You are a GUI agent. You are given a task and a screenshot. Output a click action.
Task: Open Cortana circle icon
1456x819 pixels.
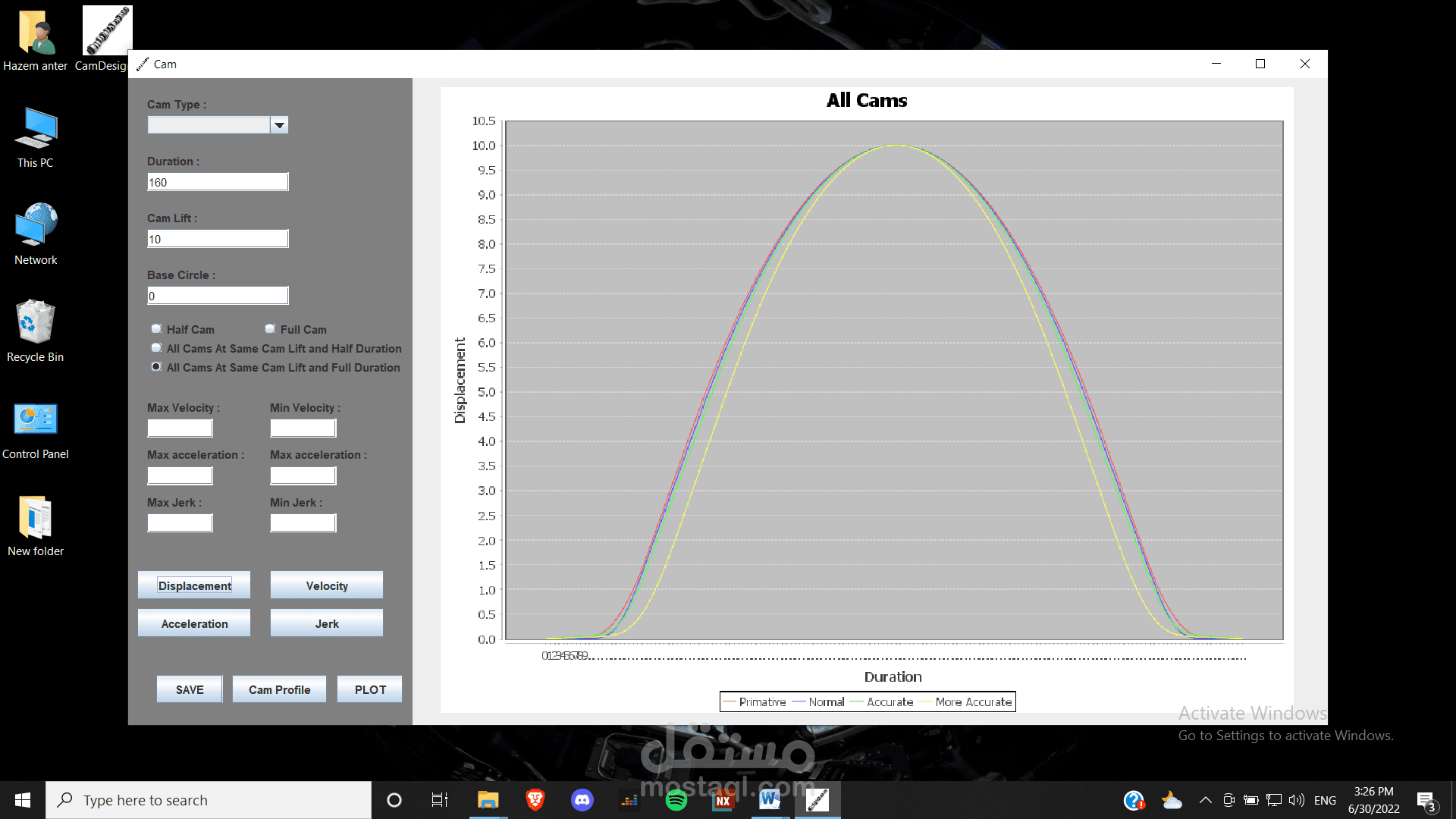click(x=394, y=800)
